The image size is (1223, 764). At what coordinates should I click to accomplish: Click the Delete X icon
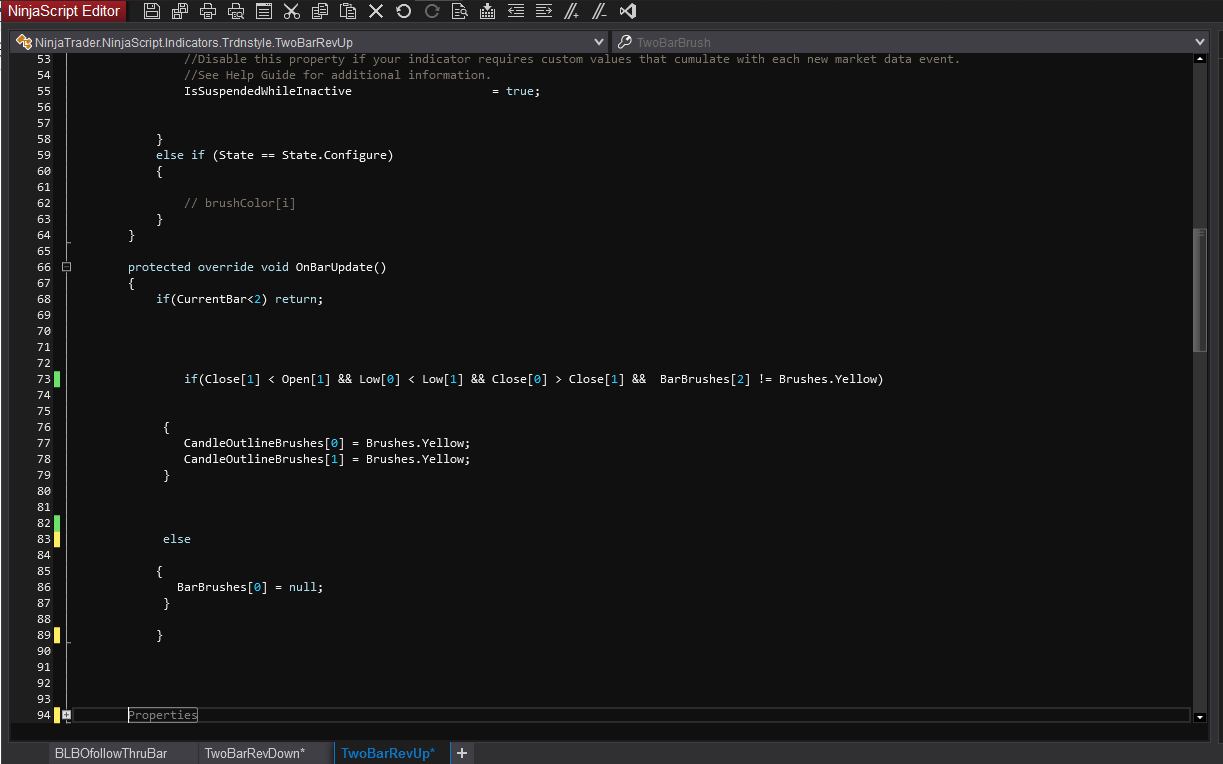[x=376, y=11]
